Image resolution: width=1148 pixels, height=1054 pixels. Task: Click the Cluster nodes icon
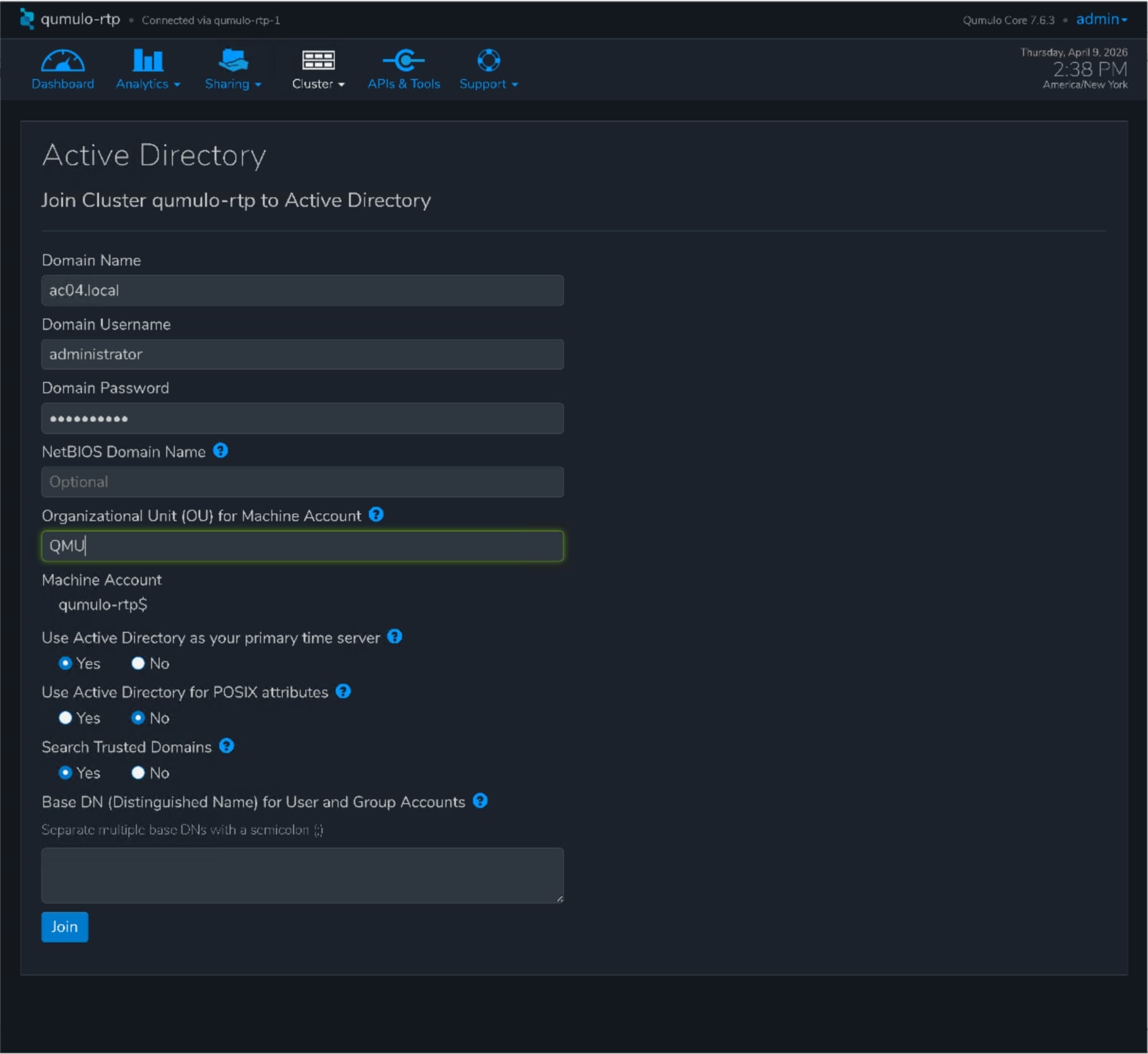tap(319, 61)
